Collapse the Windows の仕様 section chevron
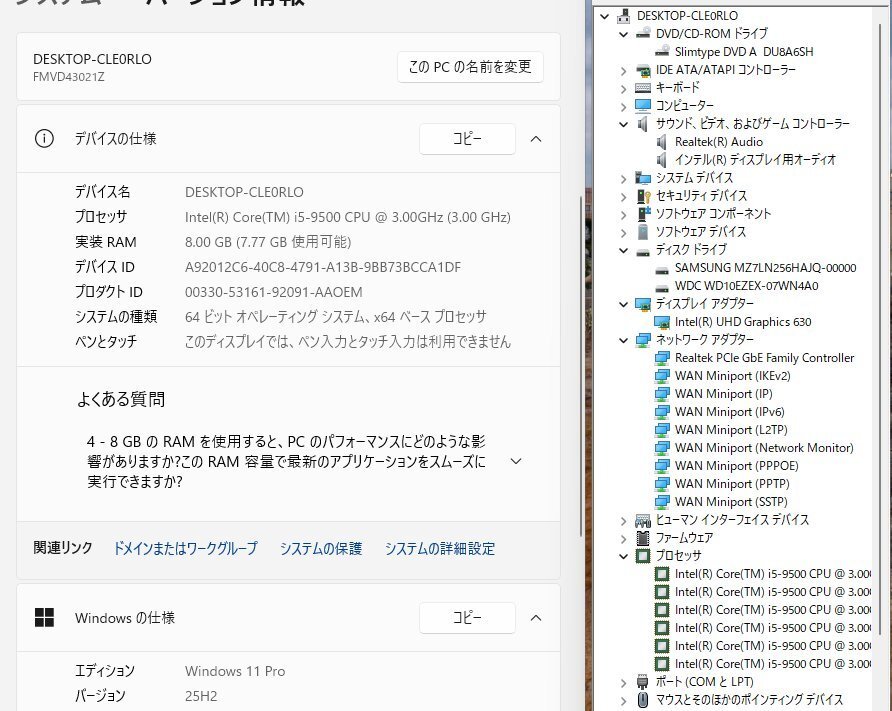892x711 pixels. (536, 618)
